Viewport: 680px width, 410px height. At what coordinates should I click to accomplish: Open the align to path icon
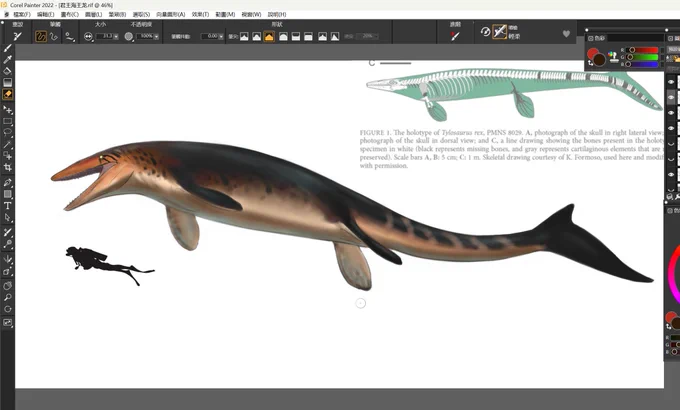click(70, 37)
